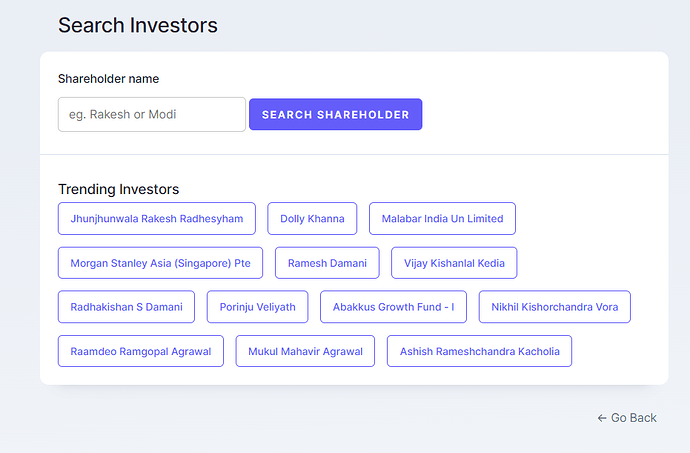
Task: Select Raamdeo Ramgopal Agrawal
Action: click(141, 351)
